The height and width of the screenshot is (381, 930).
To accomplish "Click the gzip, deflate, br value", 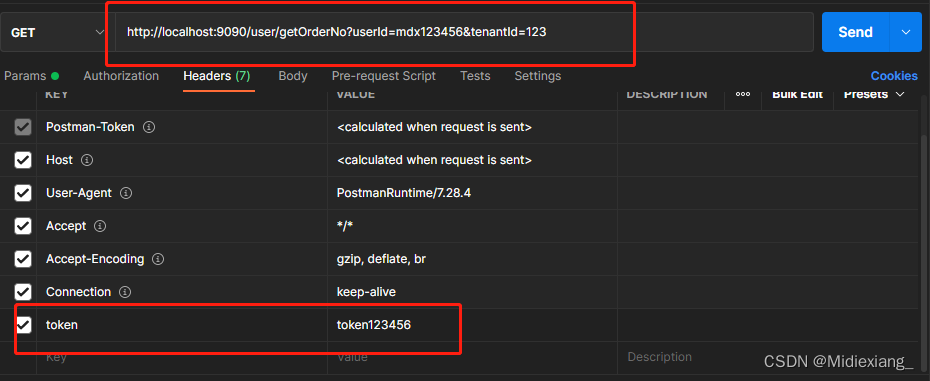I will pyautogui.click(x=381, y=259).
